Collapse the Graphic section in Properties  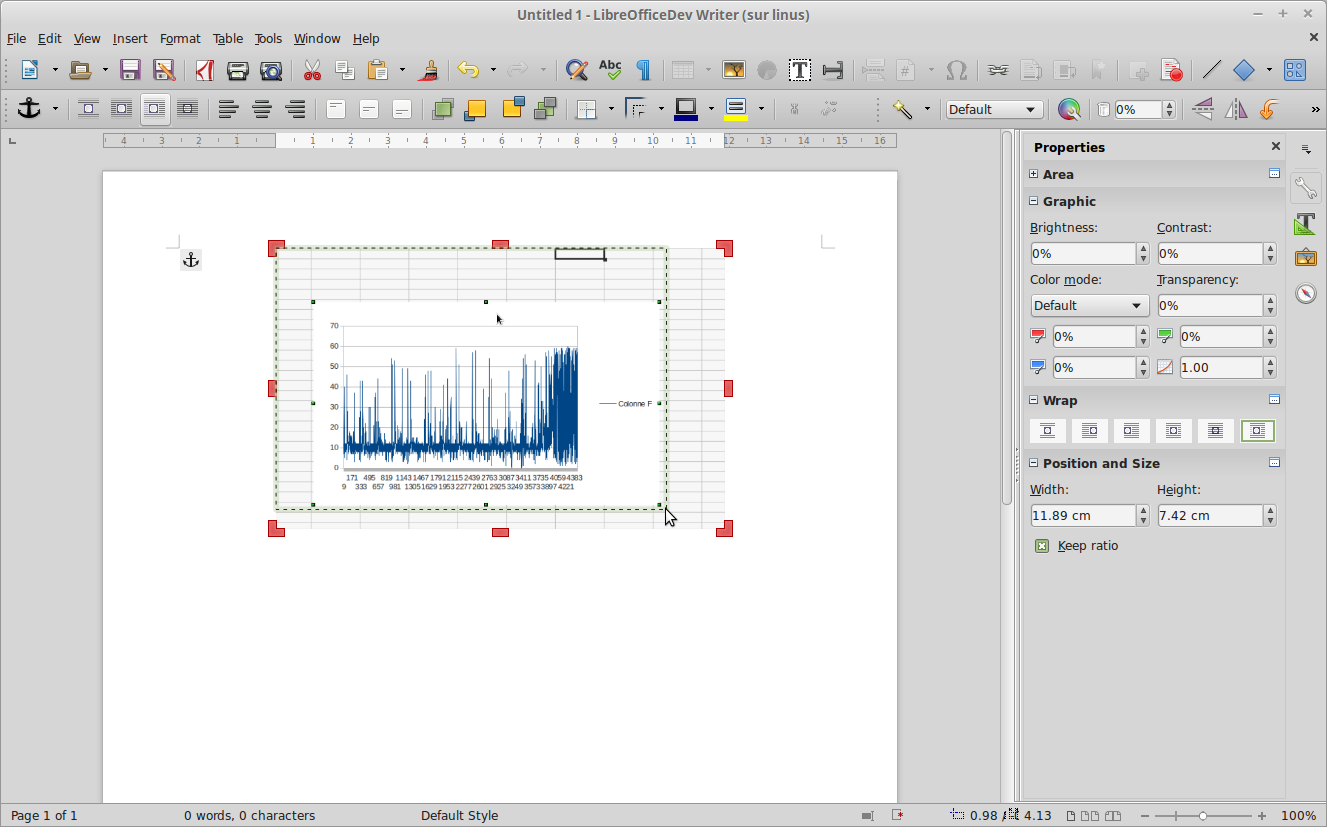1034,201
